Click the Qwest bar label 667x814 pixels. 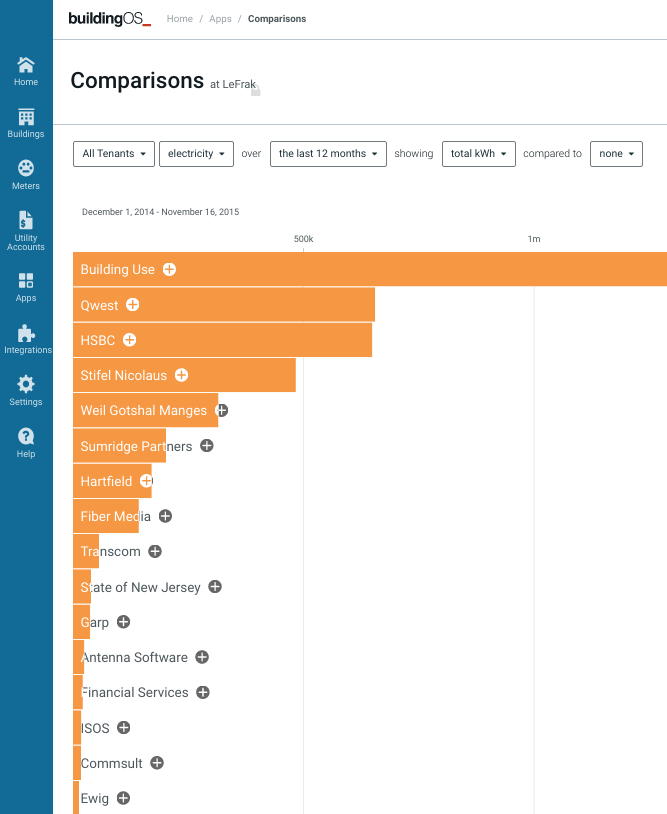pyautogui.click(x=99, y=305)
